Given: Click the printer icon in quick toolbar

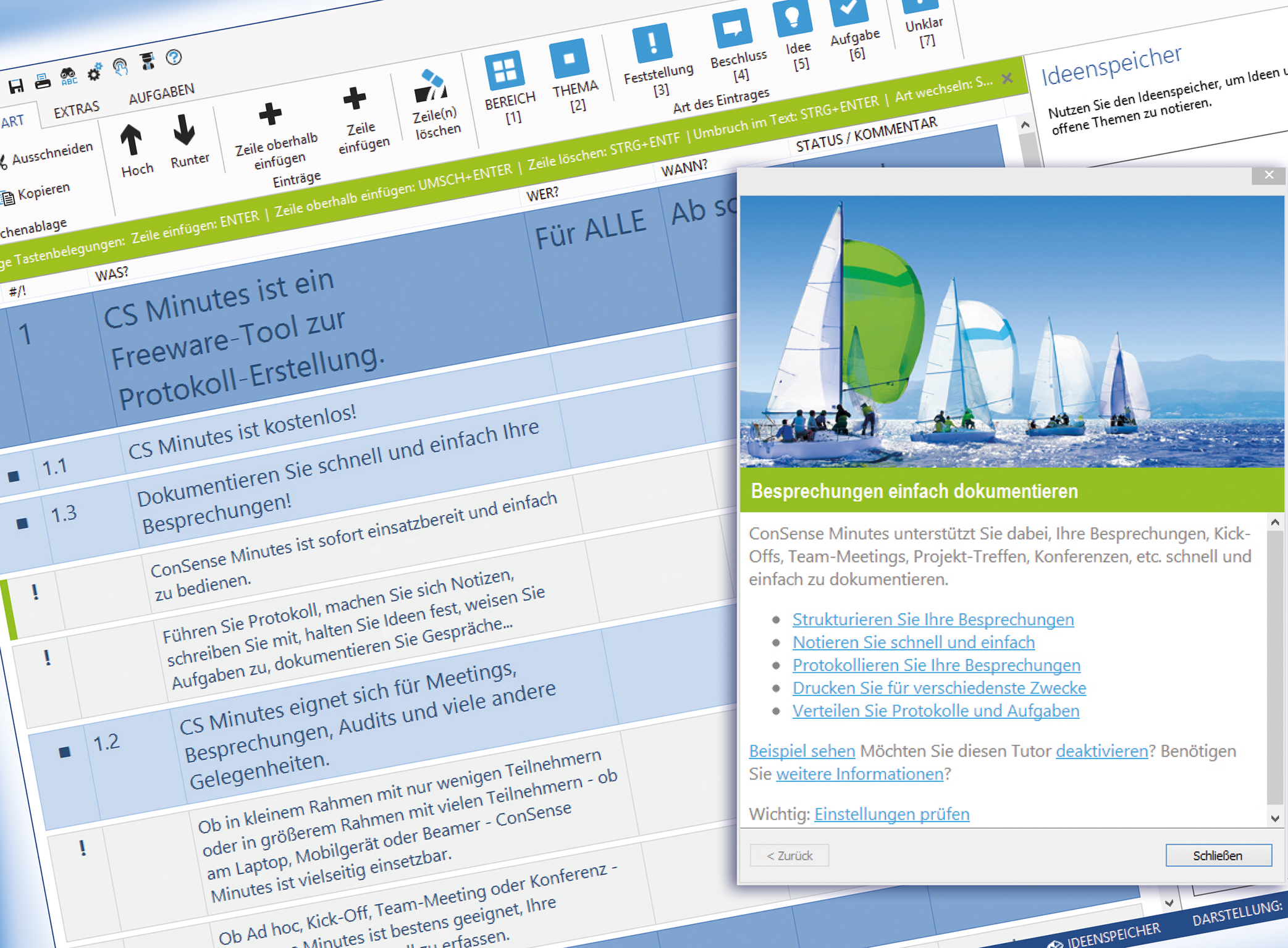Looking at the screenshot, I should coord(42,81).
